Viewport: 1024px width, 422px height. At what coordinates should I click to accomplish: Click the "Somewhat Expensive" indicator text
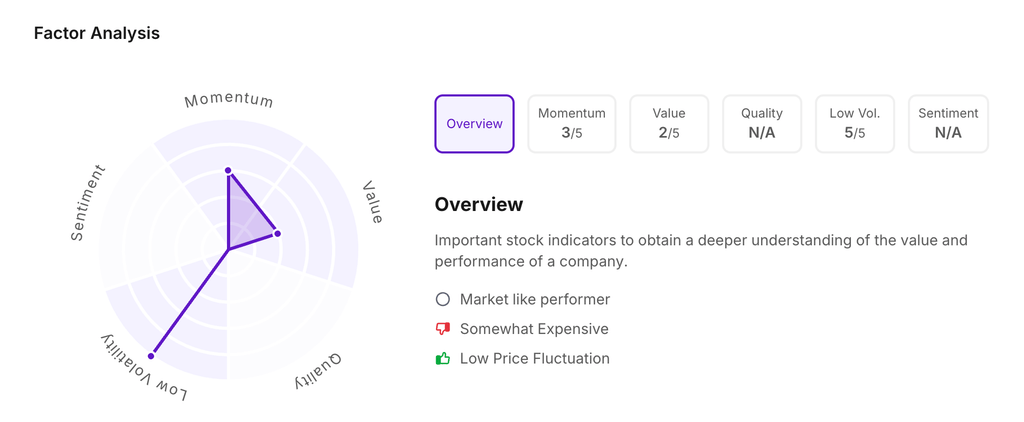tap(534, 329)
